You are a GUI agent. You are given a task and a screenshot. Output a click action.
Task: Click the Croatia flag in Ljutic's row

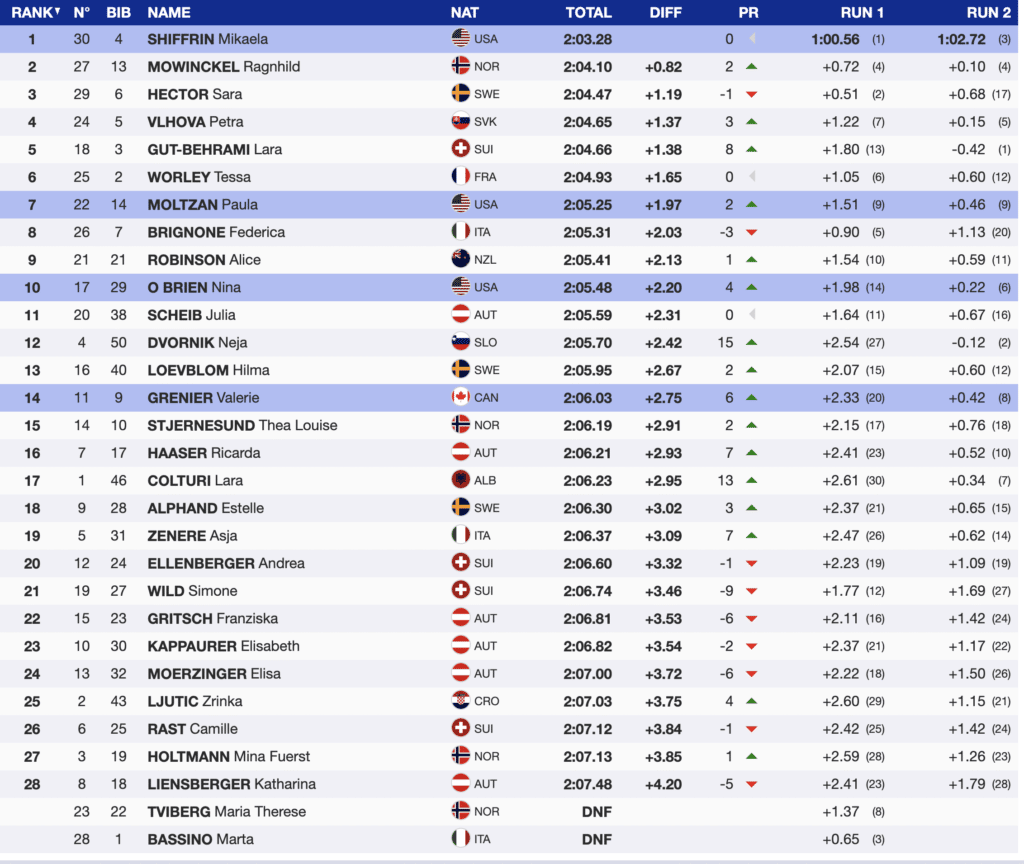(460, 701)
